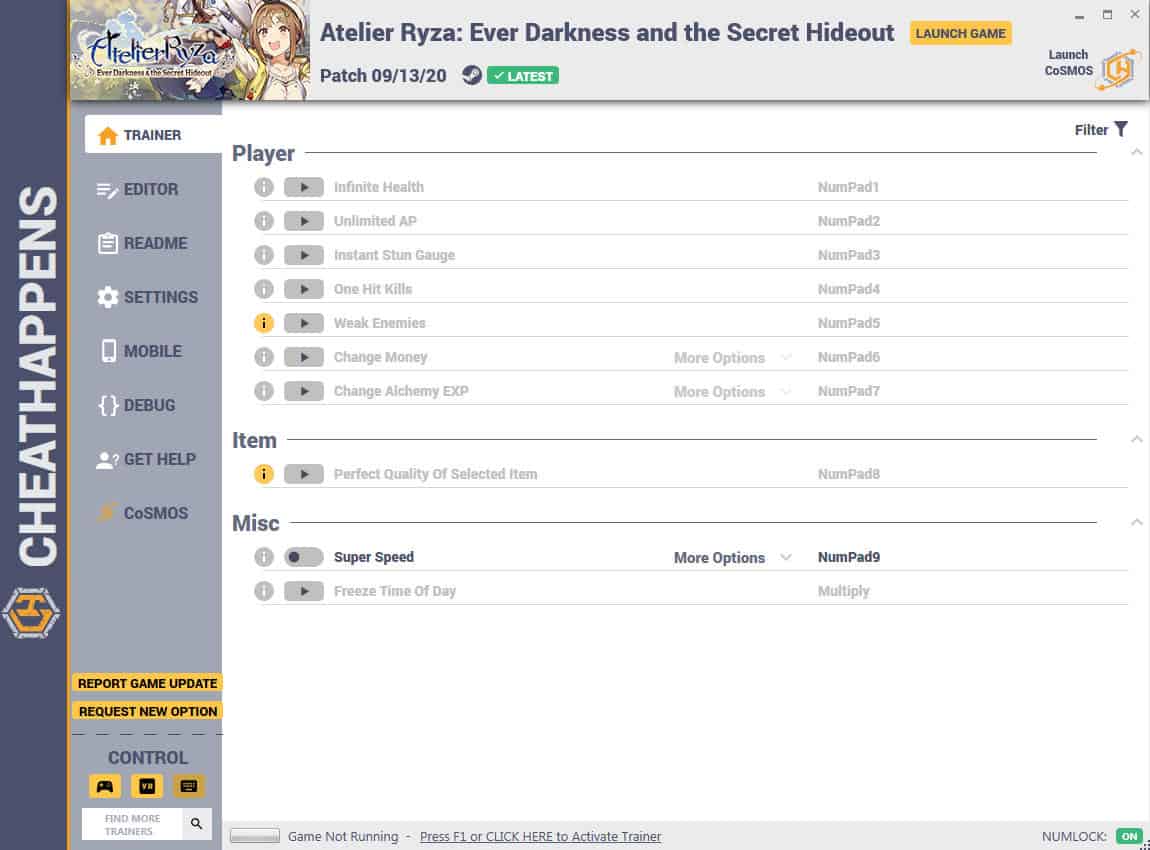Expand More Options for Super Speed
1150x850 pixels.
[733, 557]
